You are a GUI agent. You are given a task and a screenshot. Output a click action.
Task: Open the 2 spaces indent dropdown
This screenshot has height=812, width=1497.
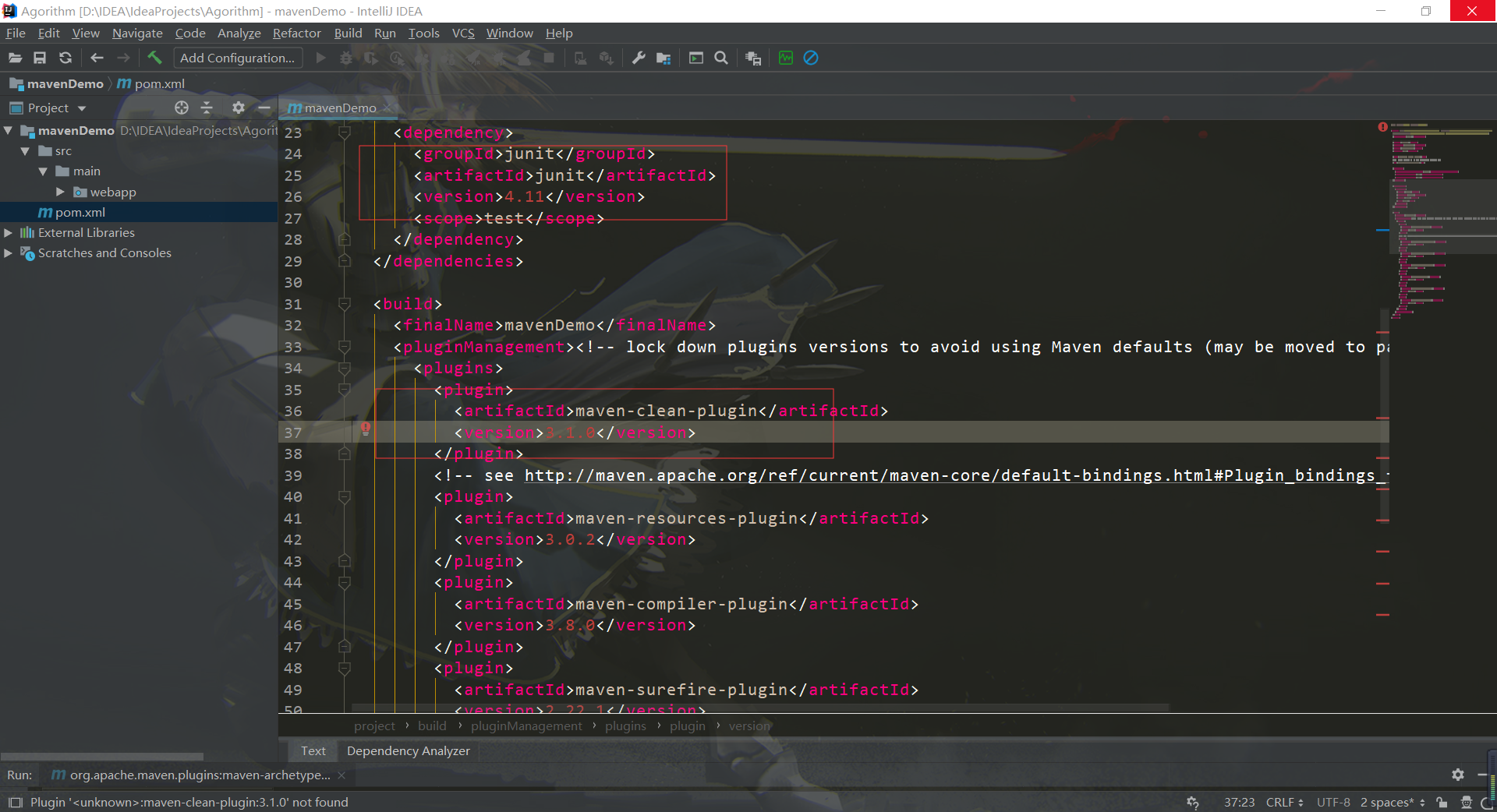tap(1393, 803)
